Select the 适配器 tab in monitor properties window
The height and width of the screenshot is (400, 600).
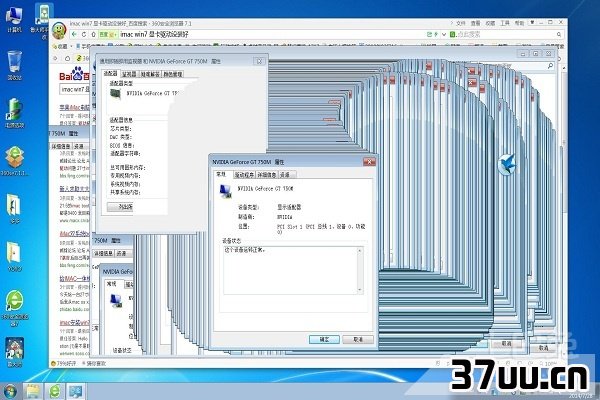(111, 73)
